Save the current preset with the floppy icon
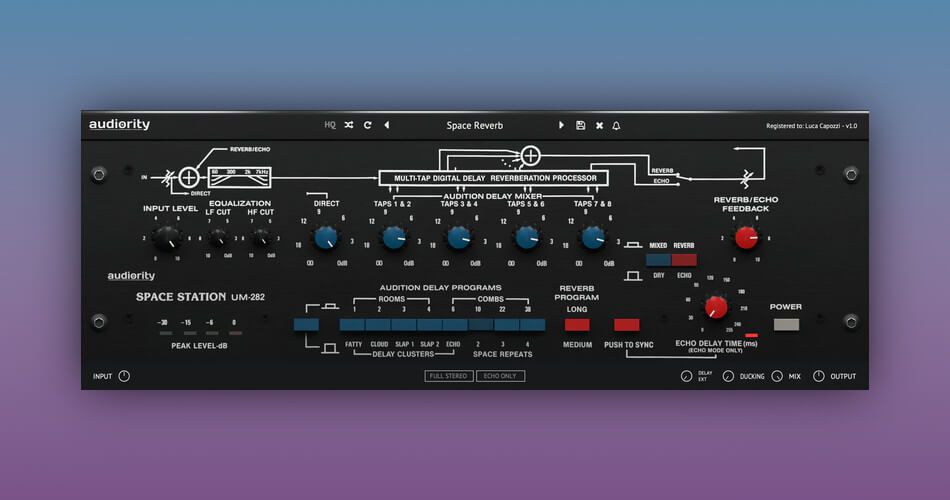The height and width of the screenshot is (500, 950). pyautogui.click(x=581, y=125)
